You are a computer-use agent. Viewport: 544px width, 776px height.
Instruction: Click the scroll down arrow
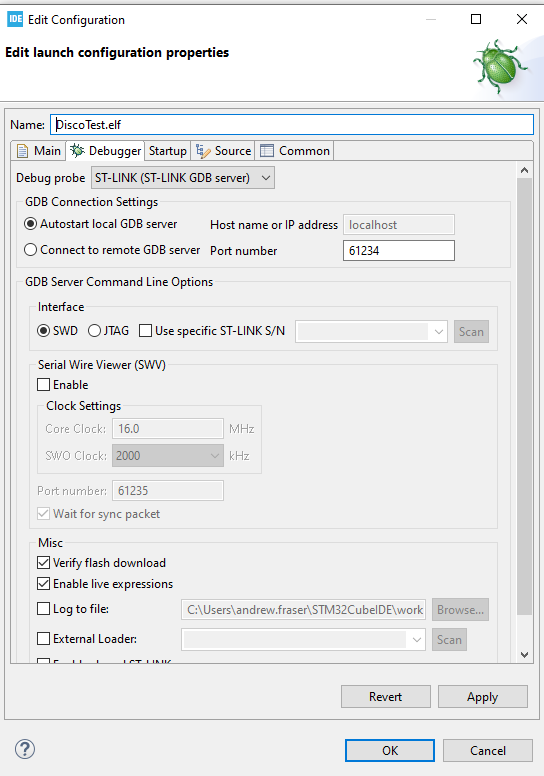click(525, 655)
